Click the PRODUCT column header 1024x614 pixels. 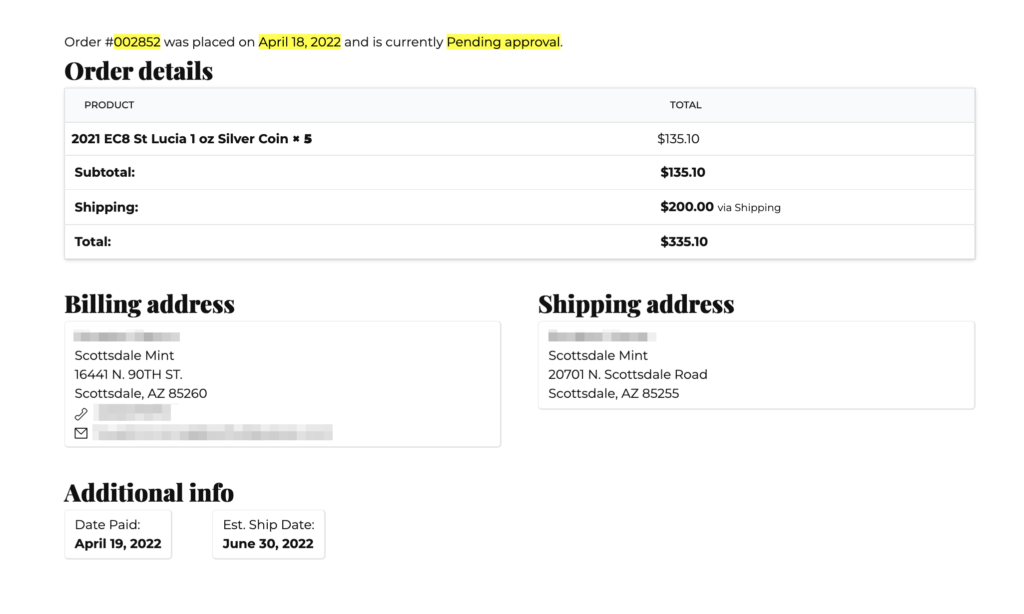pos(109,105)
